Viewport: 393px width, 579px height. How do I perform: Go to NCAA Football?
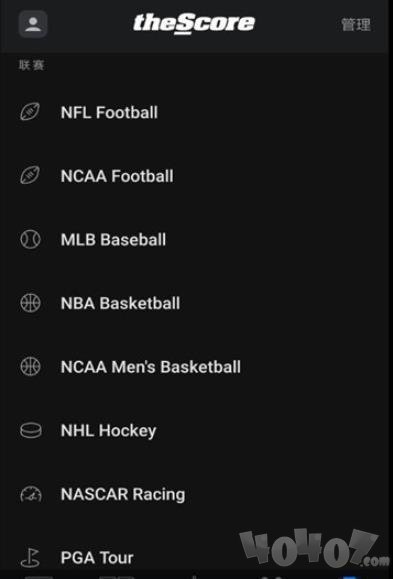point(117,176)
